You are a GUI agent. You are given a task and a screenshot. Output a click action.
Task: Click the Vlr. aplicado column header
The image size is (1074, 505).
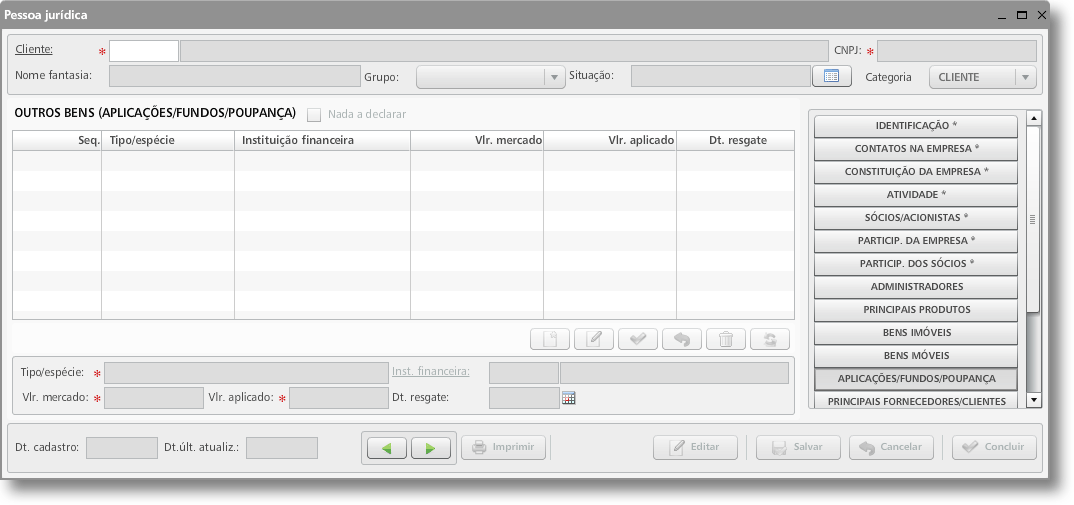[x=610, y=140]
